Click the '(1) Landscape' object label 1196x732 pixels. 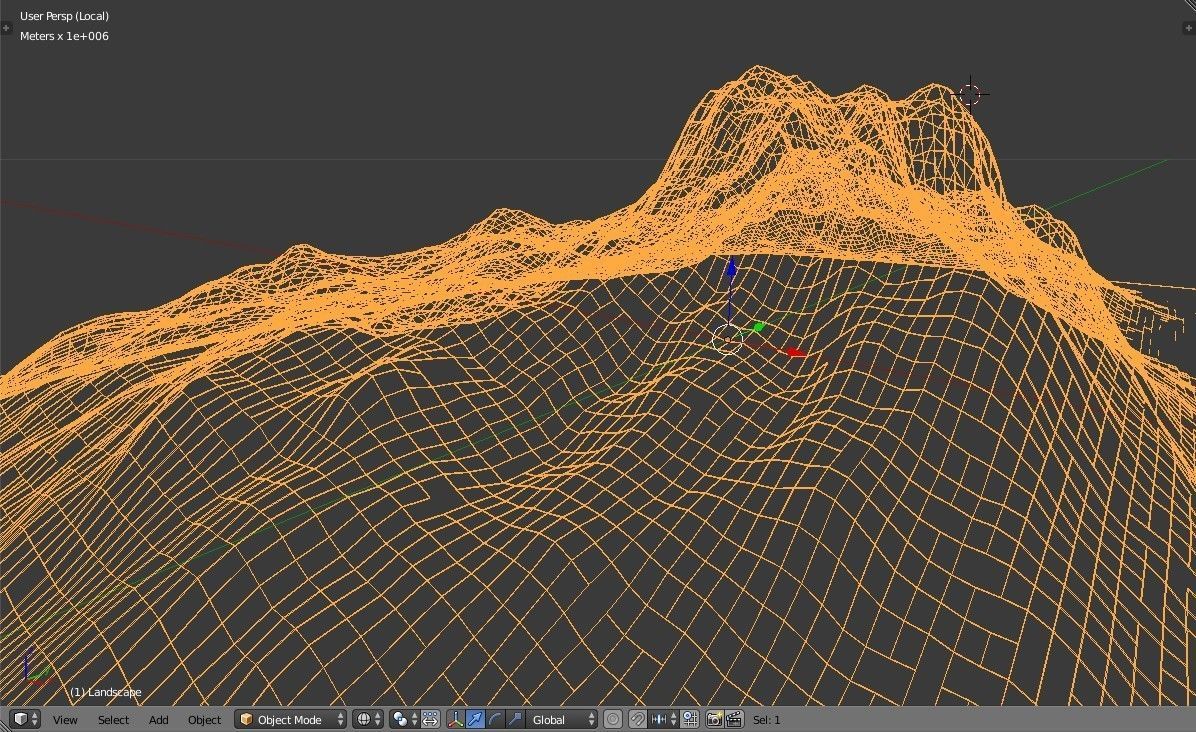pos(105,692)
